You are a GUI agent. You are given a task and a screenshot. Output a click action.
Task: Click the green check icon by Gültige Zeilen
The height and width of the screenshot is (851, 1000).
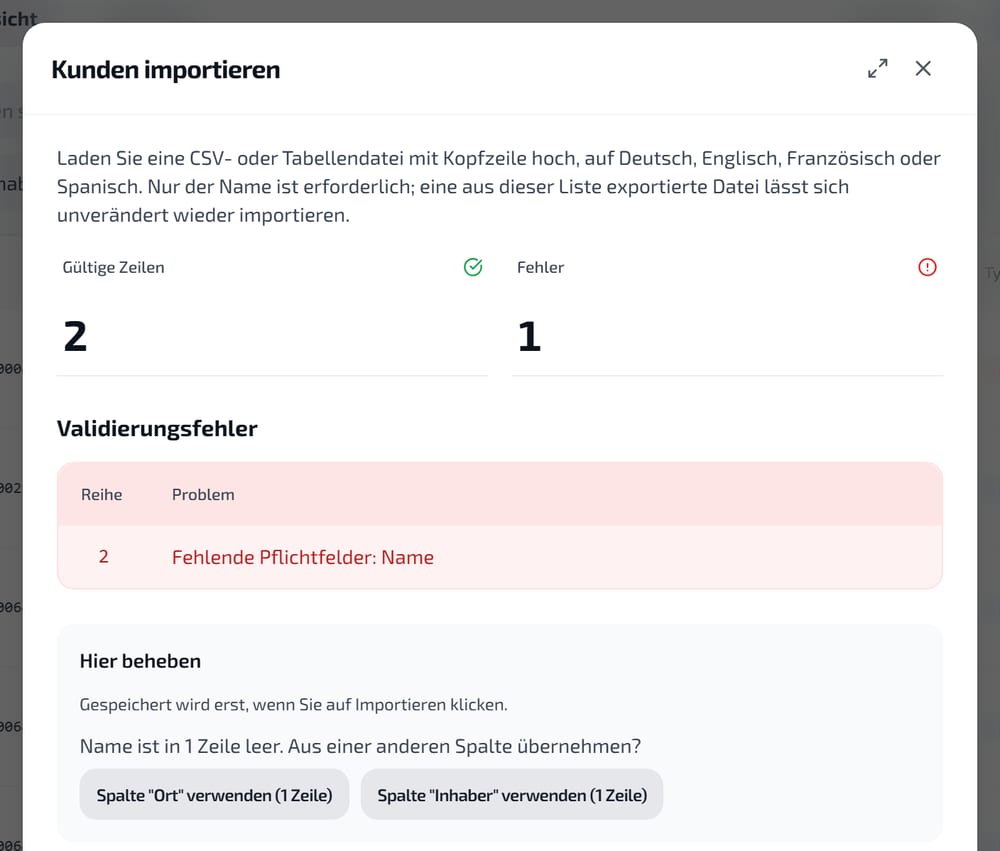(473, 267)
